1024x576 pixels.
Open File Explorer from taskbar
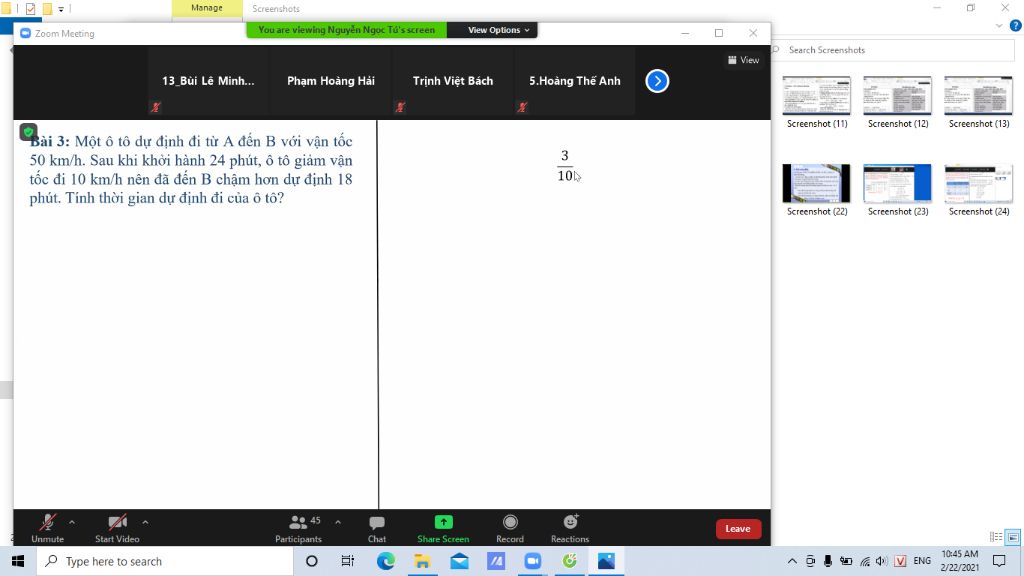point(422,561)
